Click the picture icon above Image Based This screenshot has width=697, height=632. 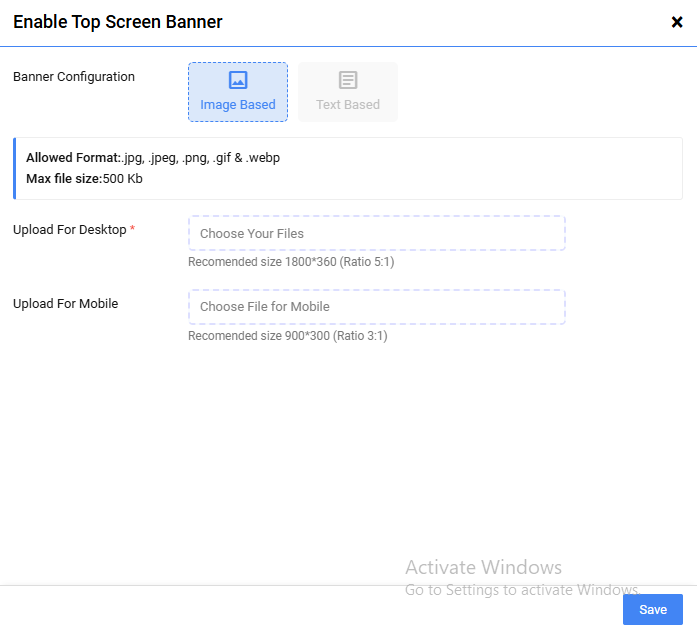point(238,80)
